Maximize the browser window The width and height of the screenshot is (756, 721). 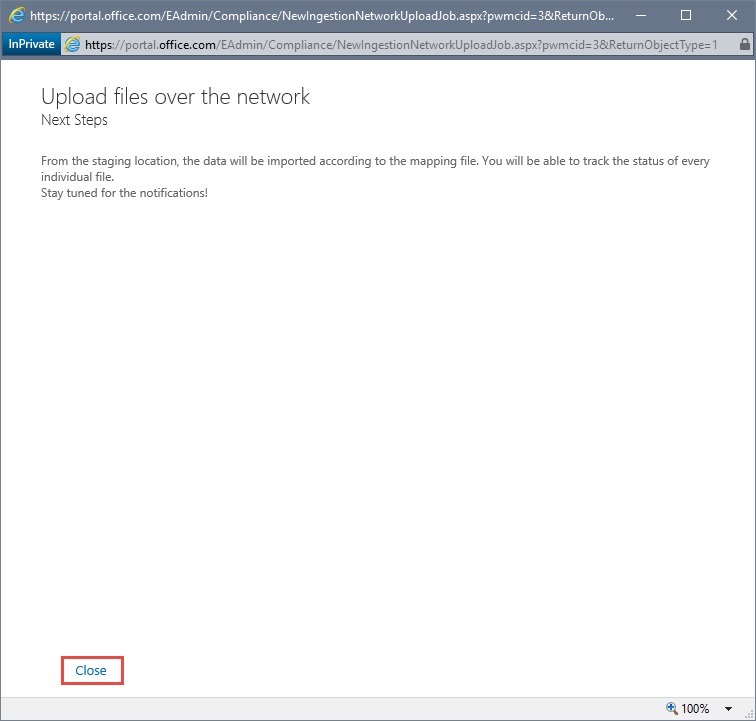686,15
